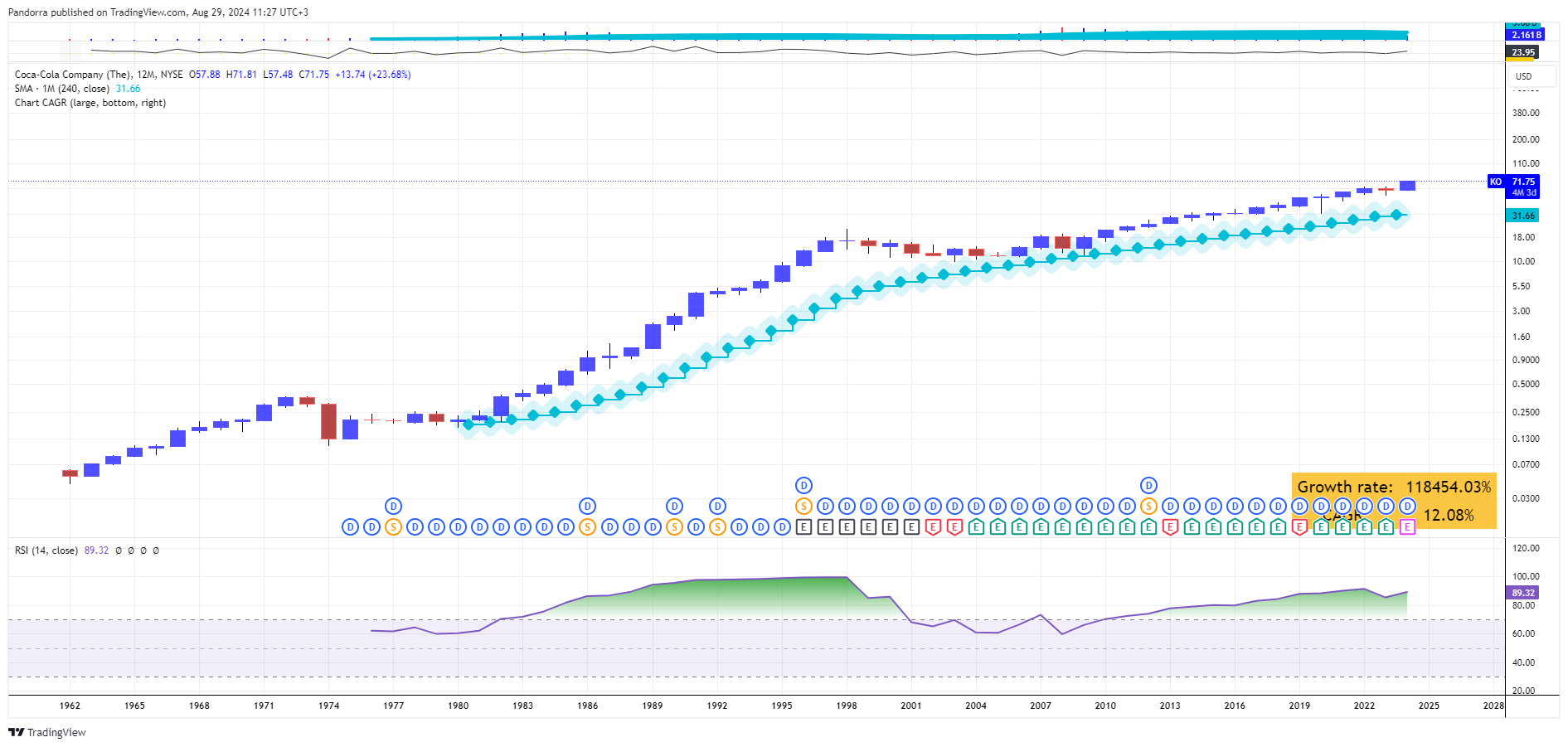Select the orange split marker at 1992
Viewport: 1568px width, 747px height.
(x=717, y=526)
